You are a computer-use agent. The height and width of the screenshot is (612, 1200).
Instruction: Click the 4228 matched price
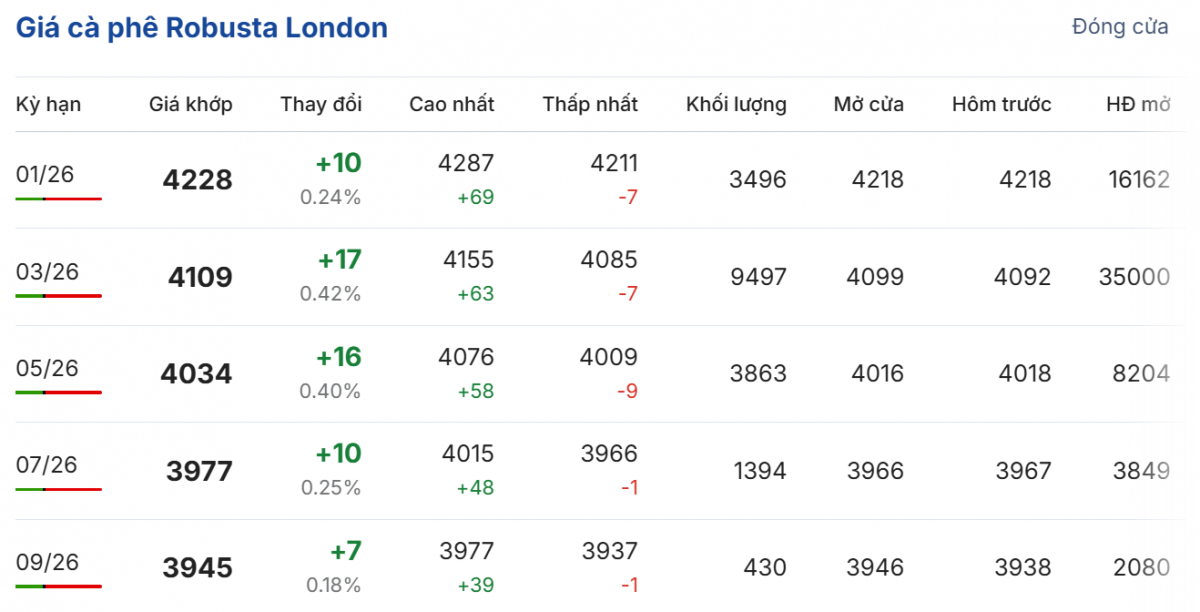coord(197,180)
